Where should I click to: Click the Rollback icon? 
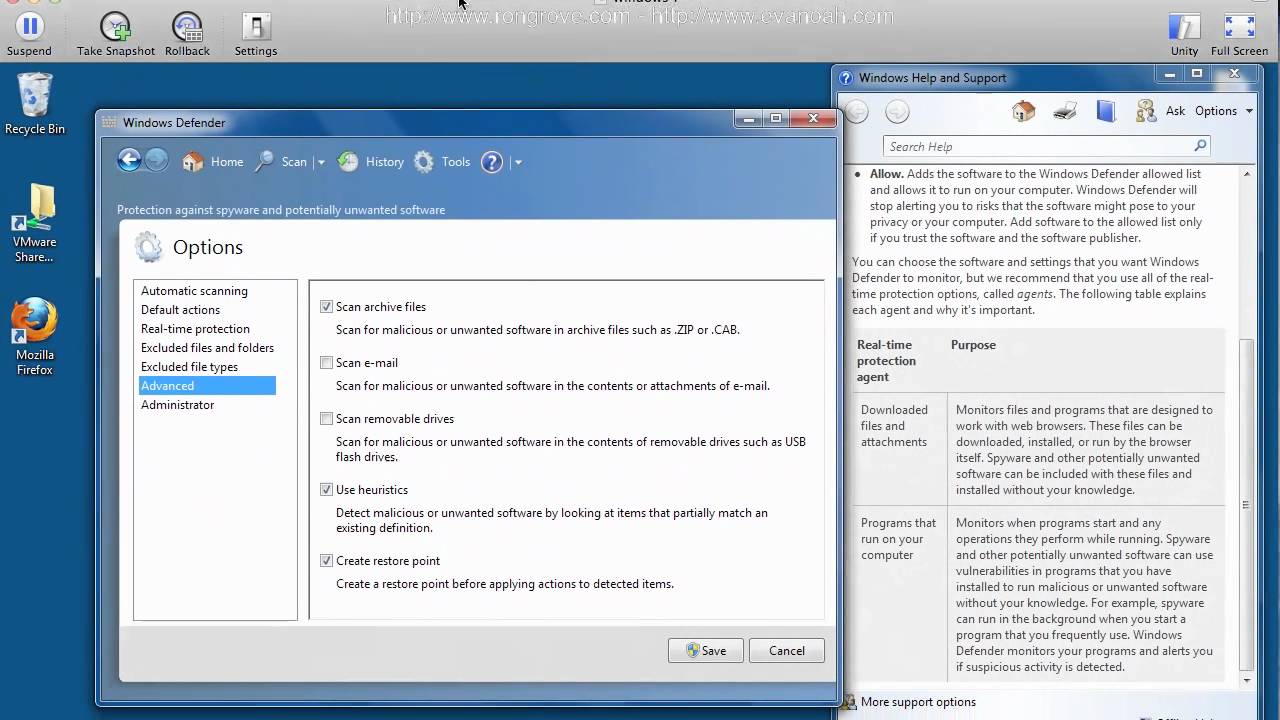click(187, 27)
